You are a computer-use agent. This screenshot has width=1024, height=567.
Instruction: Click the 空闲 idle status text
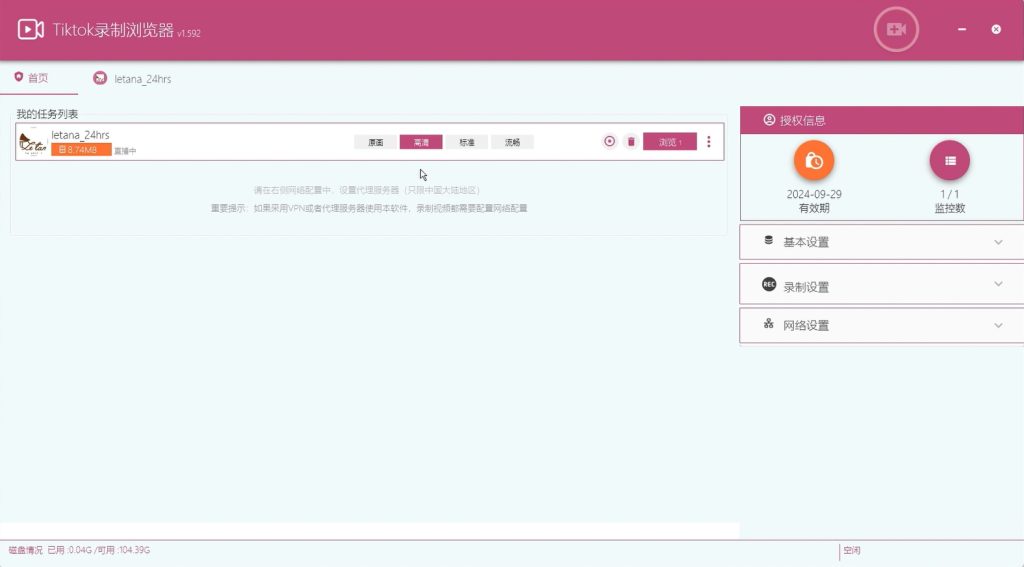(852, 550)
